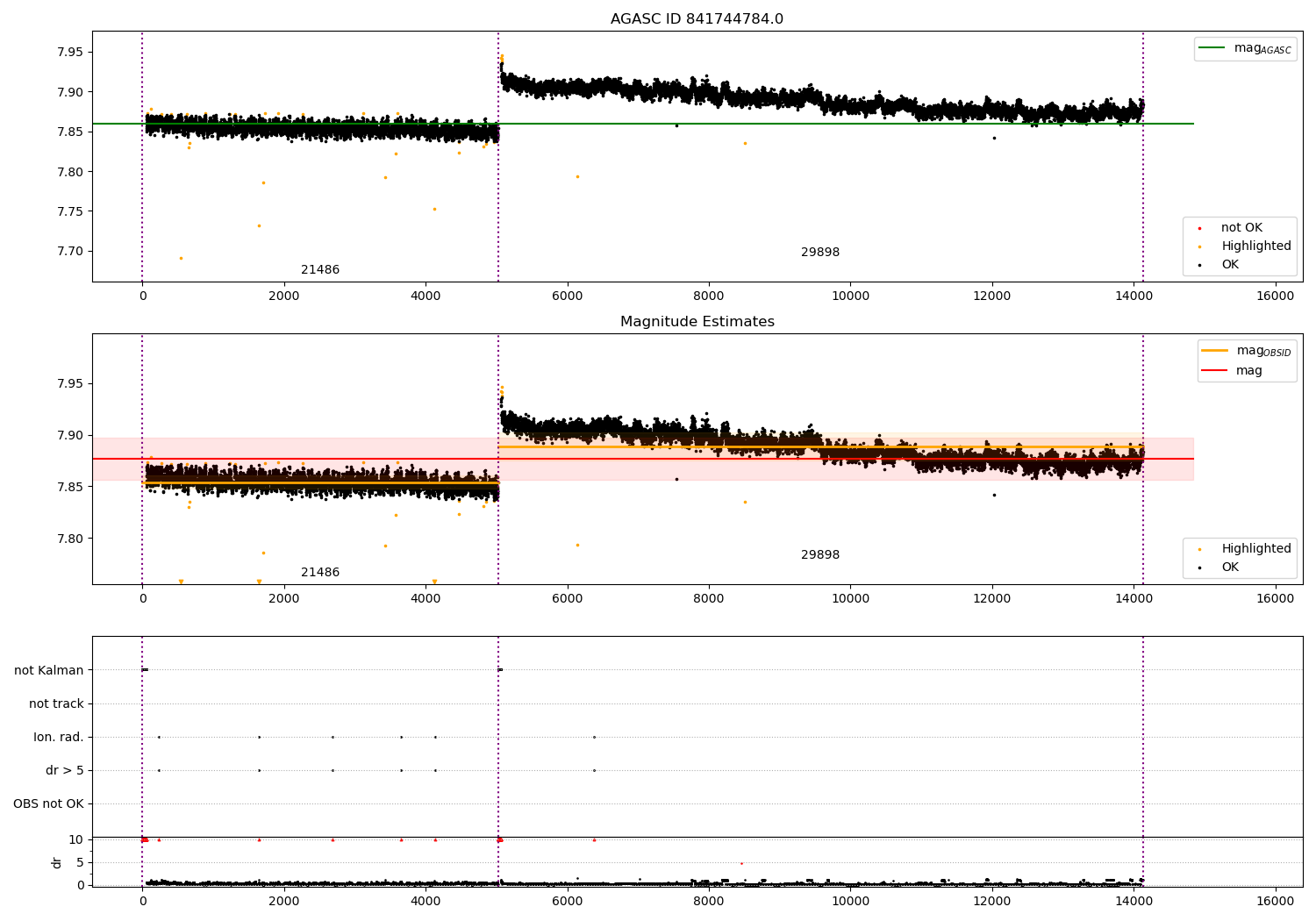Click the 'Ion. rad.' axis label
1316x921 pixels.
59,737
